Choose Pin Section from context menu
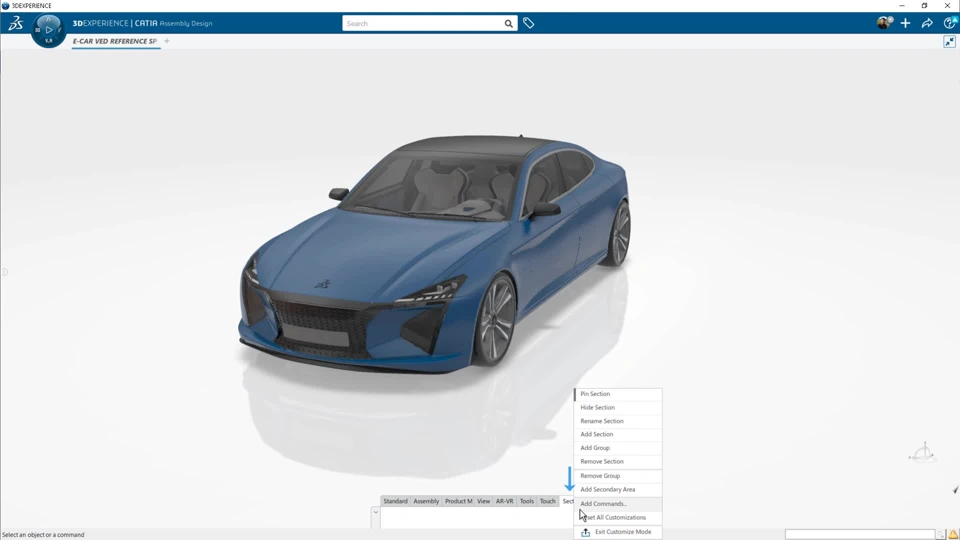The image size is (960, 540). pos(618,394)
